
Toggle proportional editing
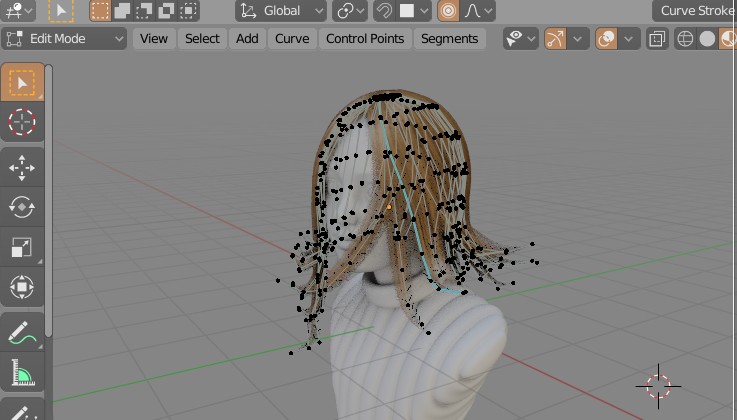(448, 10)
